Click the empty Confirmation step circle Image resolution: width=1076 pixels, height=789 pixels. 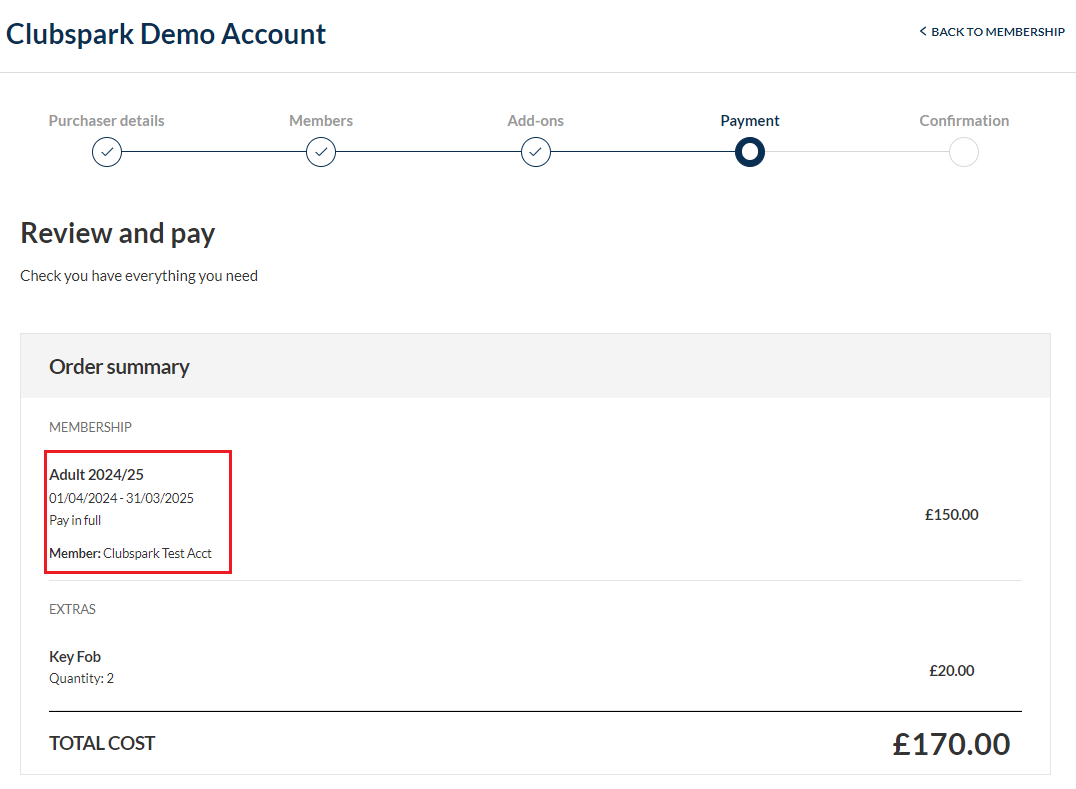tap(964, 152)
